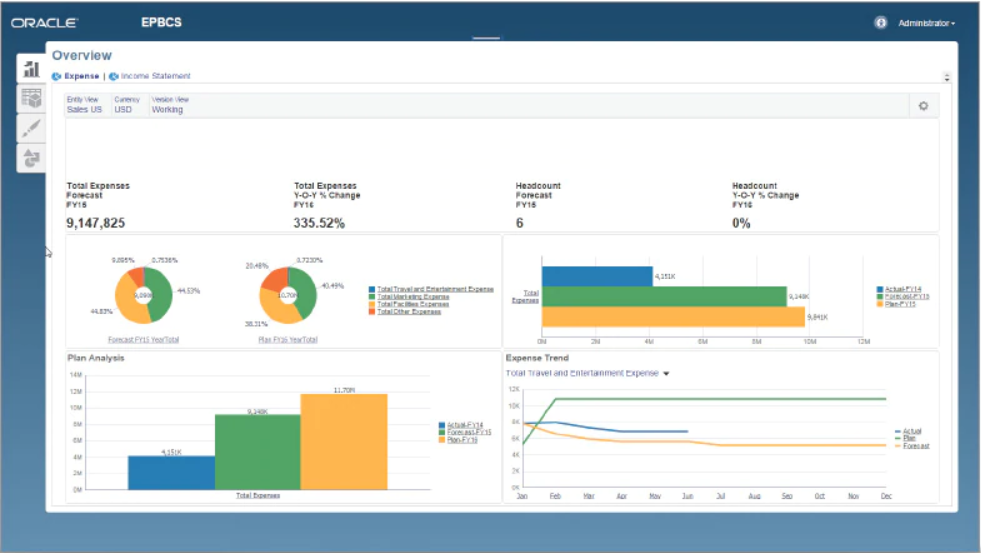
Task: Open the data grid sidebar tab
Action: [x=31, y=98]
